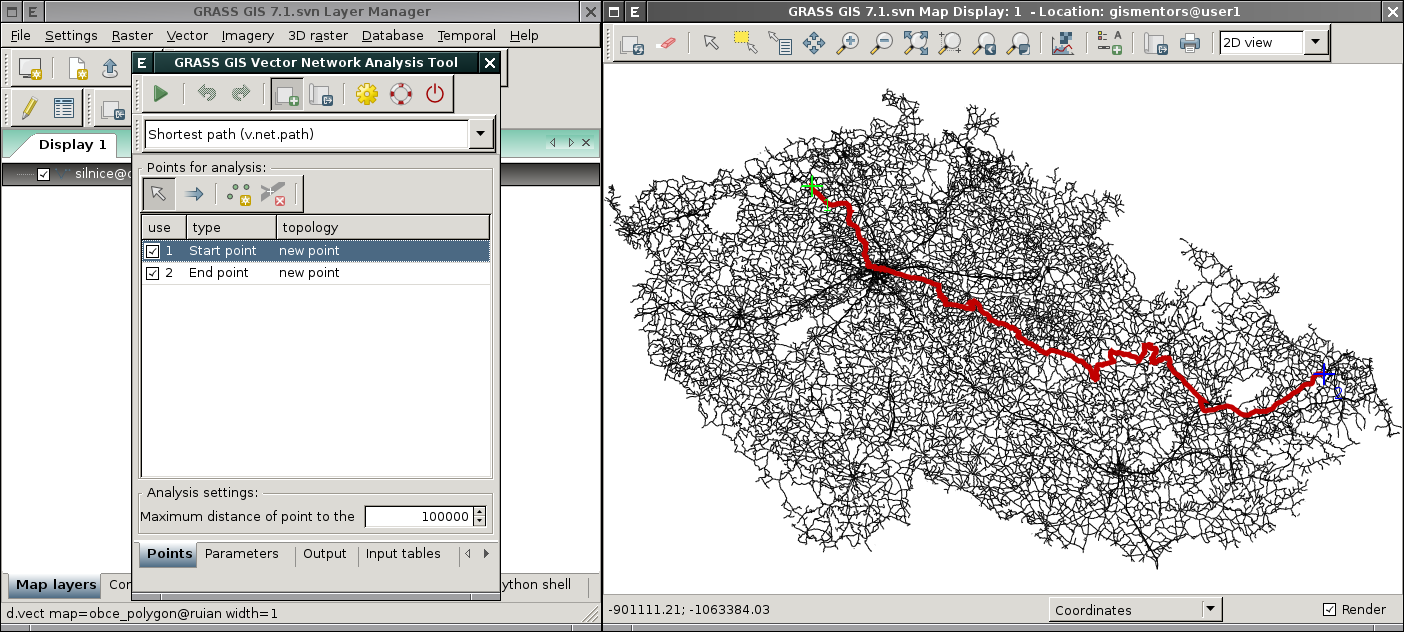Open the analyze map chart icon
This screenshot has width=1404, height=632.
coord(1063,43)
